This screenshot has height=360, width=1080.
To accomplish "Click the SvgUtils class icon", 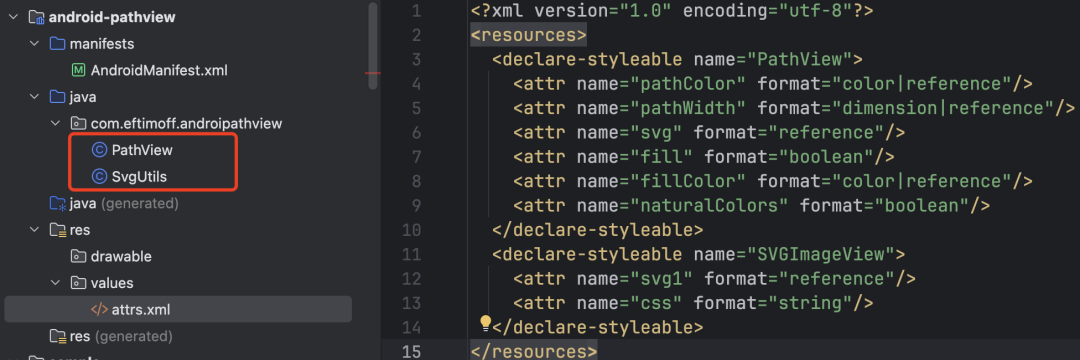I will [x=99, y=177].
